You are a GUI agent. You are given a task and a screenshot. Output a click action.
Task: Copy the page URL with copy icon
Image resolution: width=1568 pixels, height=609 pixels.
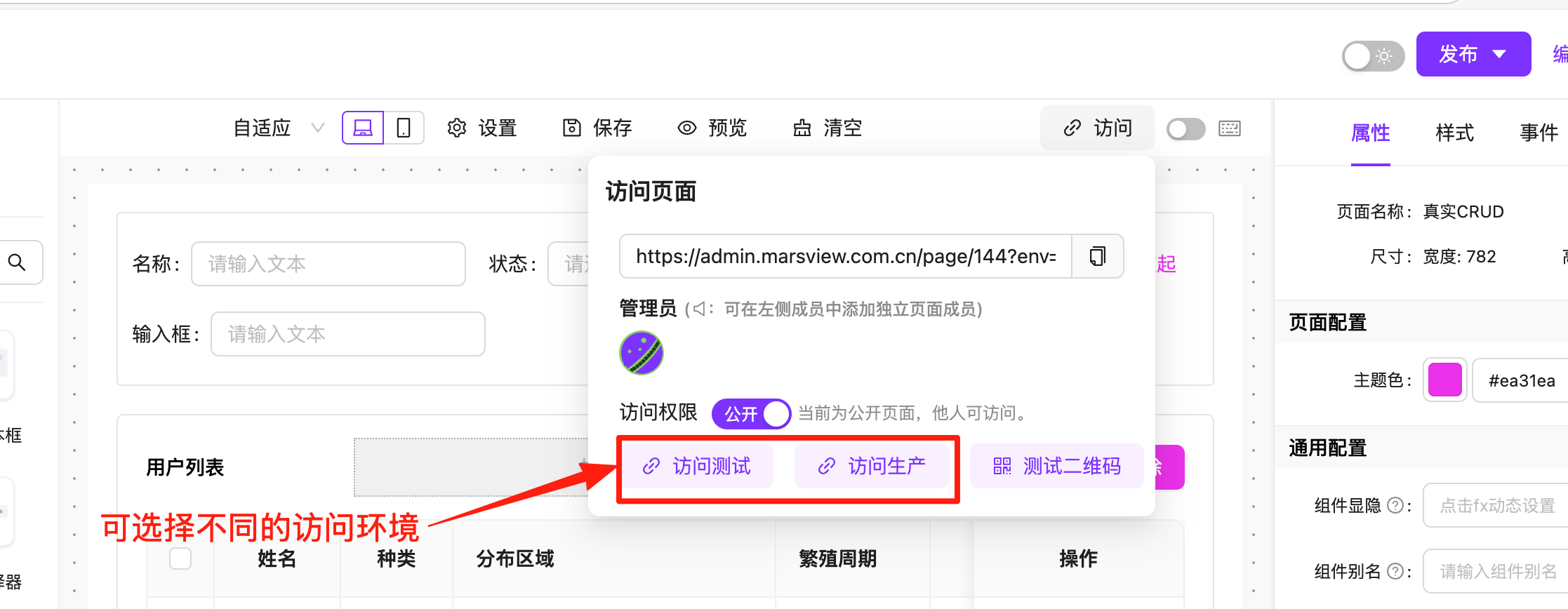pyautogui.click(x=1098, y=256)
